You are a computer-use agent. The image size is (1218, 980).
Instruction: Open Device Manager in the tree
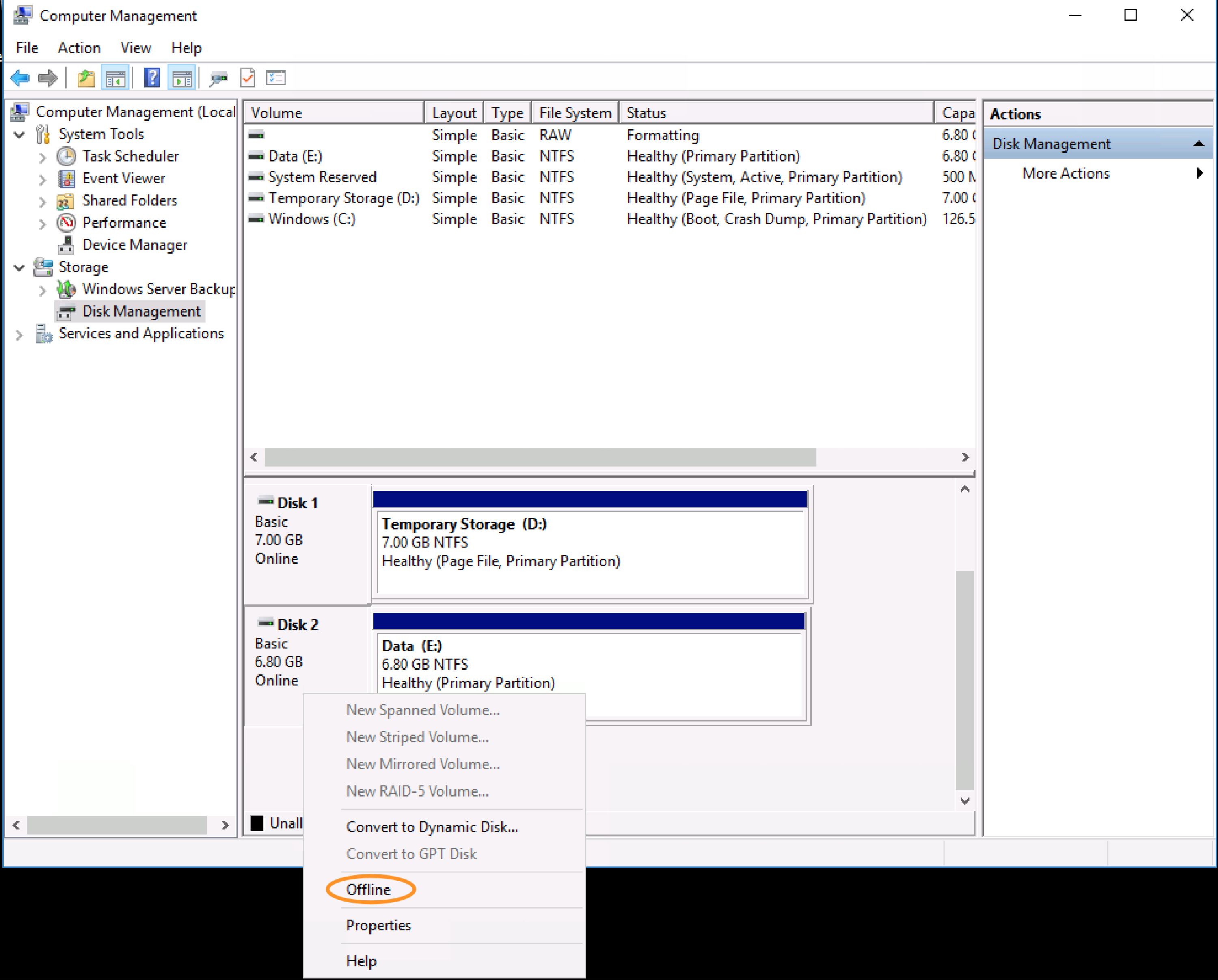[x=134, y=245]
